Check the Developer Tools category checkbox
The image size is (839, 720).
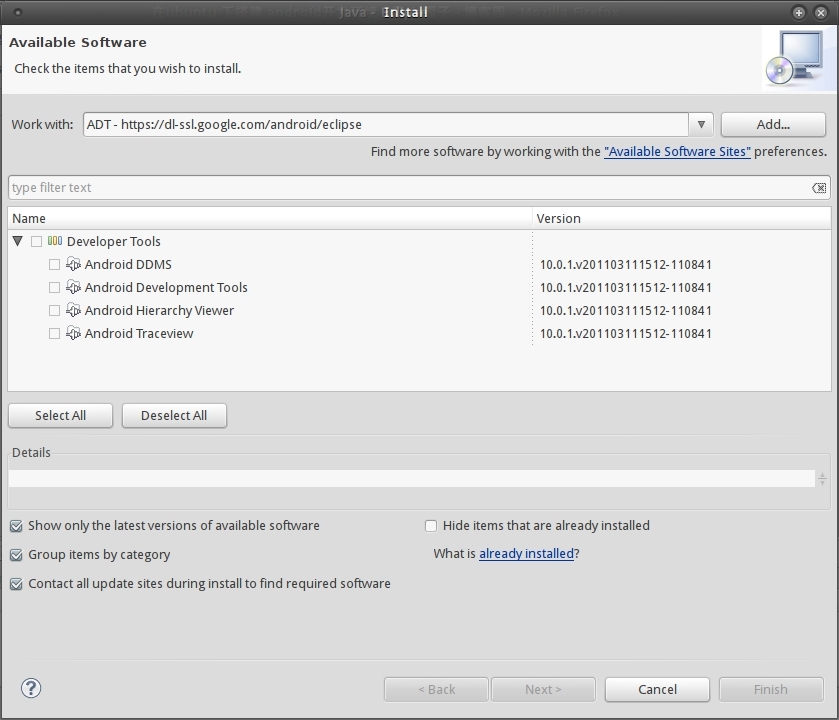click(36, 242)
